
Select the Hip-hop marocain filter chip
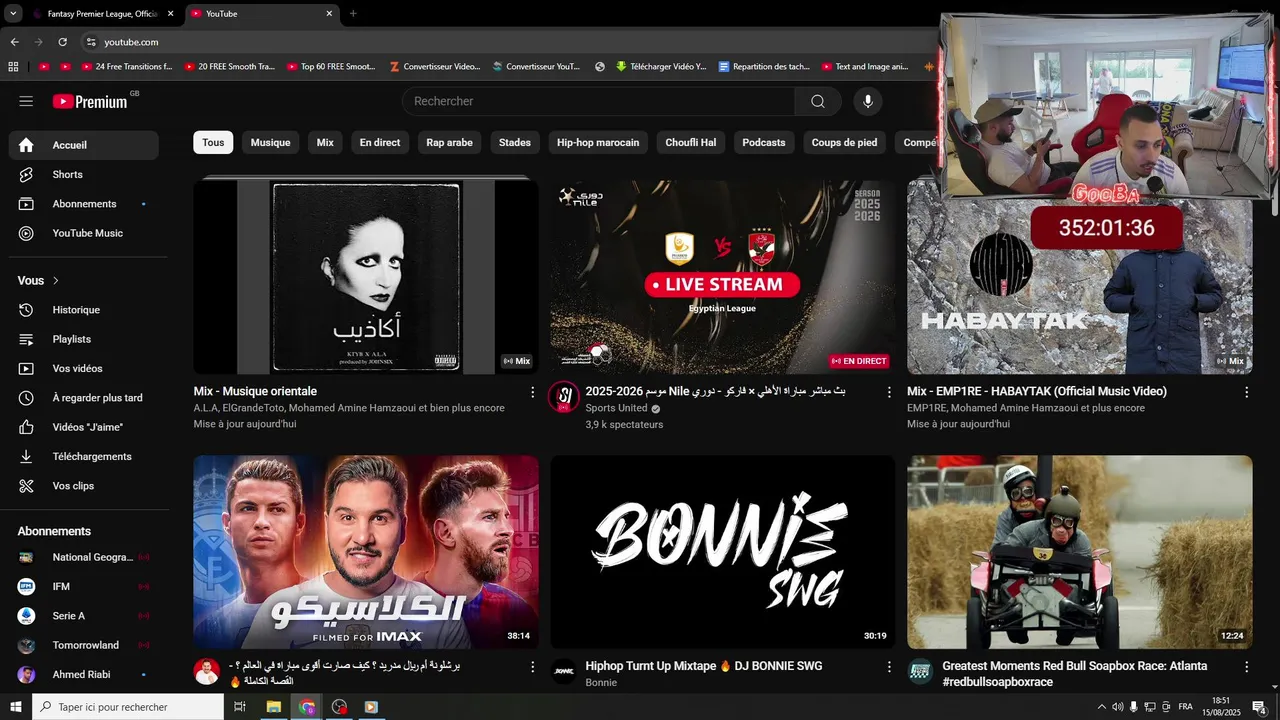(x=598, y=142)
